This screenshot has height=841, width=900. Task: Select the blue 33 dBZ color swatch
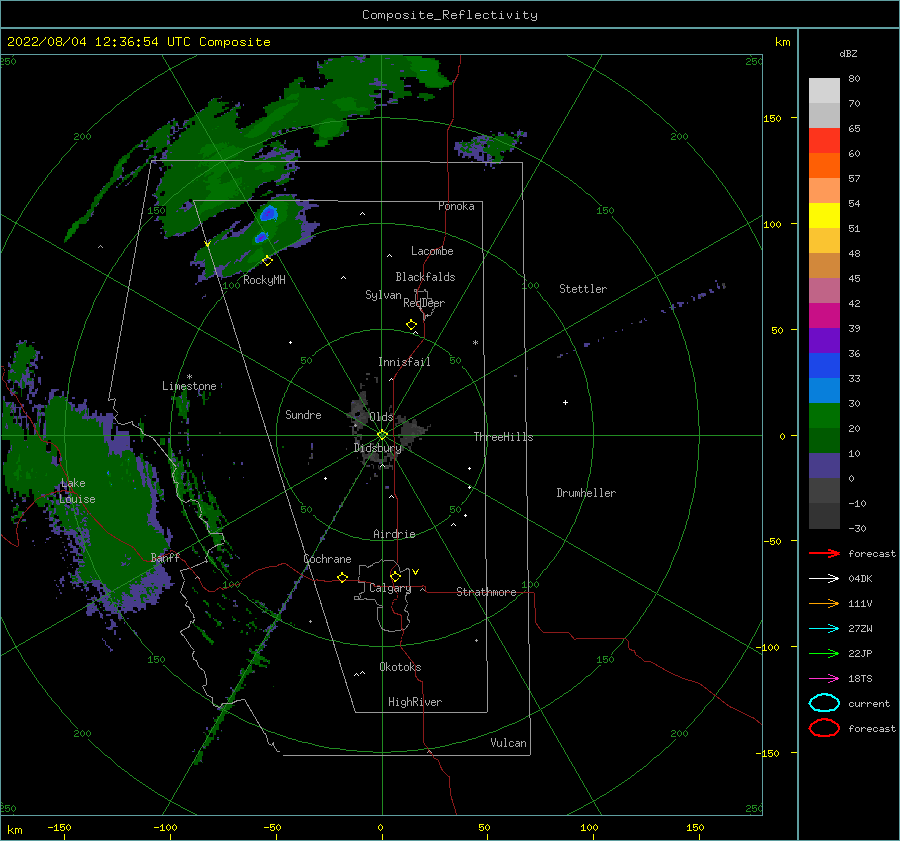[x=824, y=366]
